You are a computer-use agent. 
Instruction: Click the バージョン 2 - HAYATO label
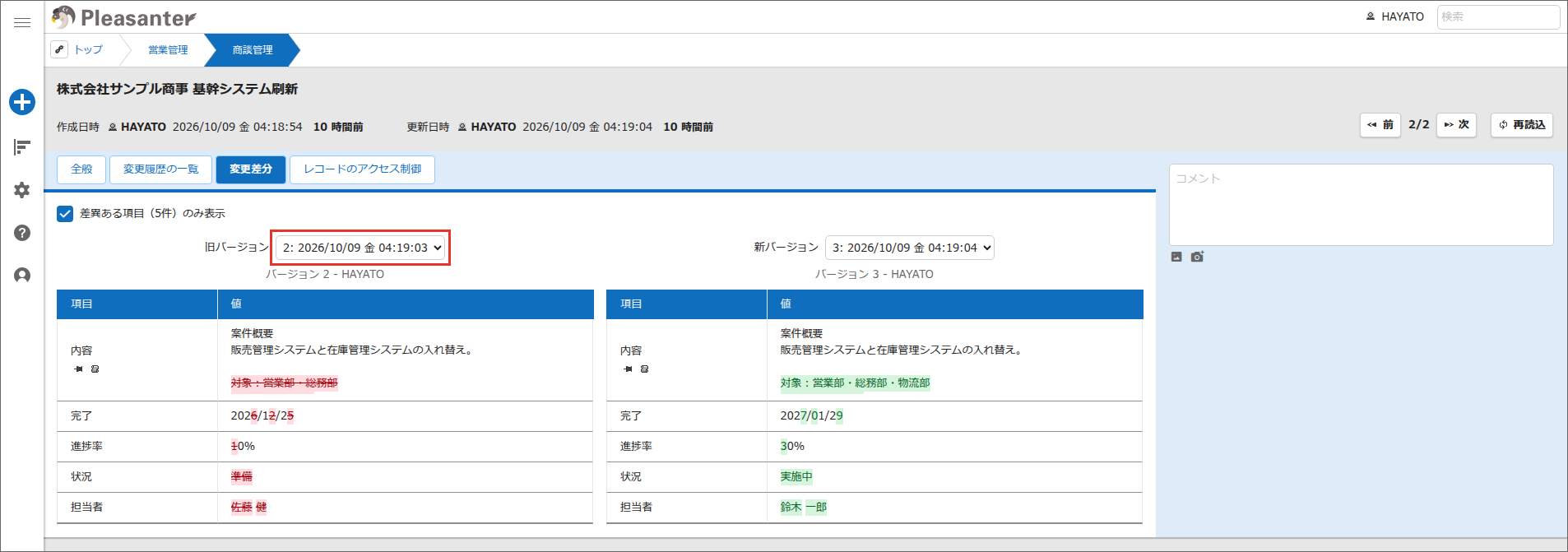point(325,274)
